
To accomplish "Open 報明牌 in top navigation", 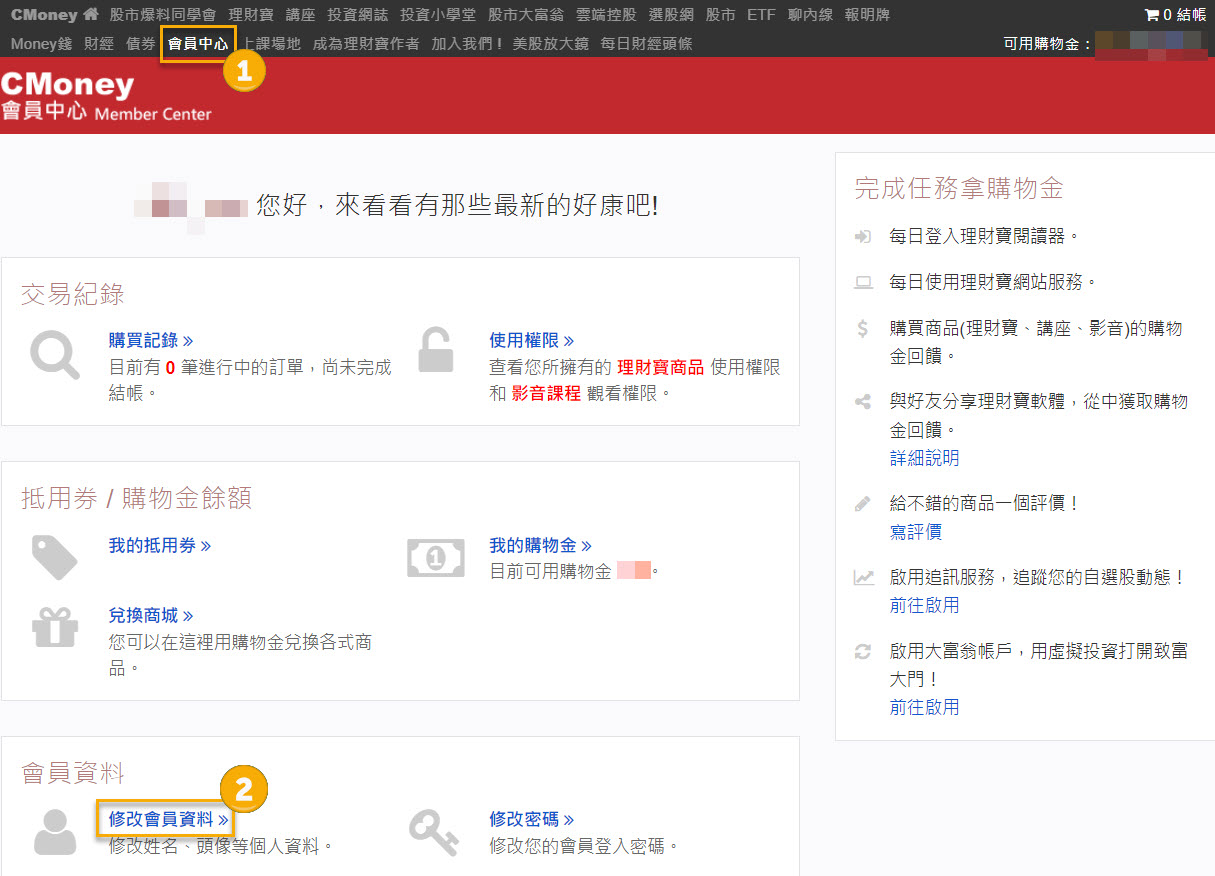I will click(x=867, y=15).
